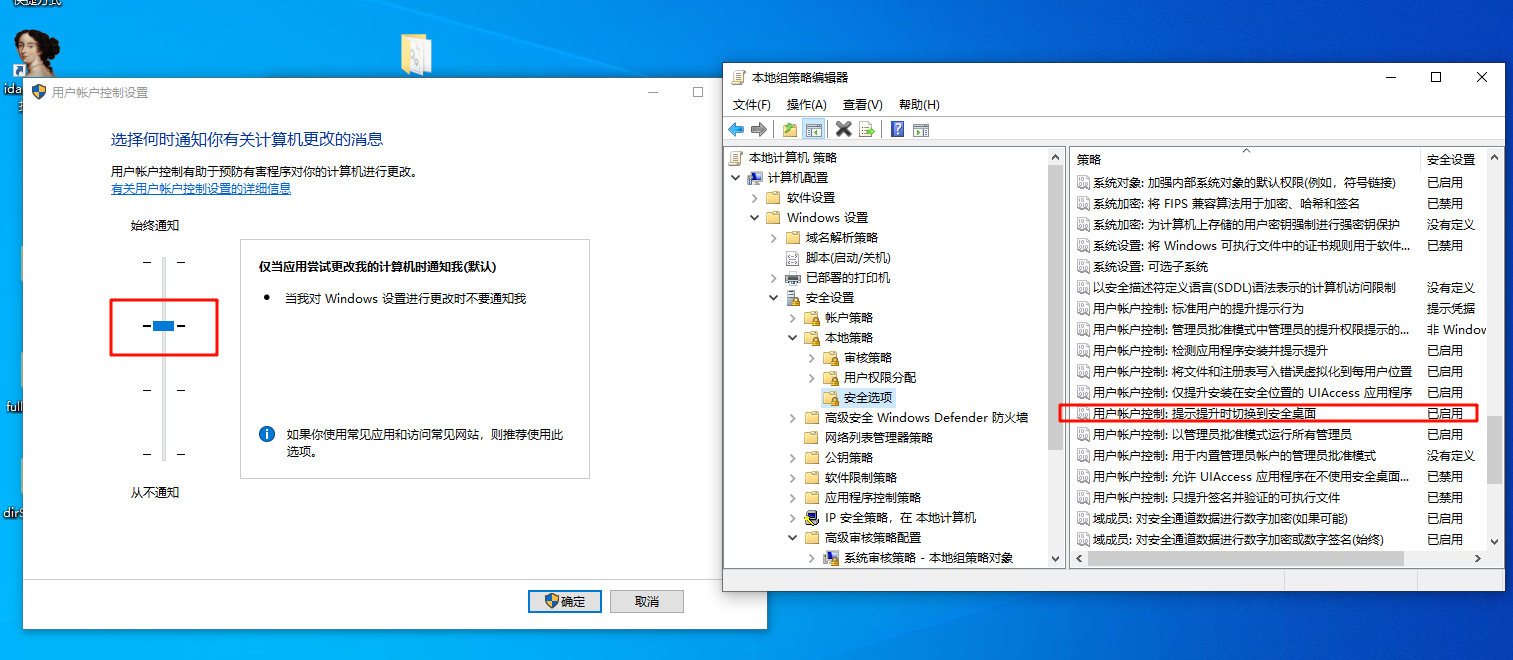
Task: Click the printer icon beside 已部署的打印机
Action: 794,278
